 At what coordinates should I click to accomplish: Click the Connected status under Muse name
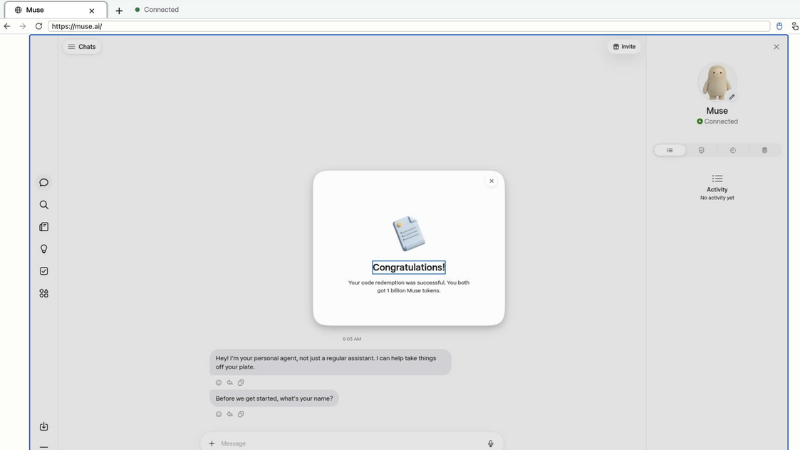tap(717, 121)
